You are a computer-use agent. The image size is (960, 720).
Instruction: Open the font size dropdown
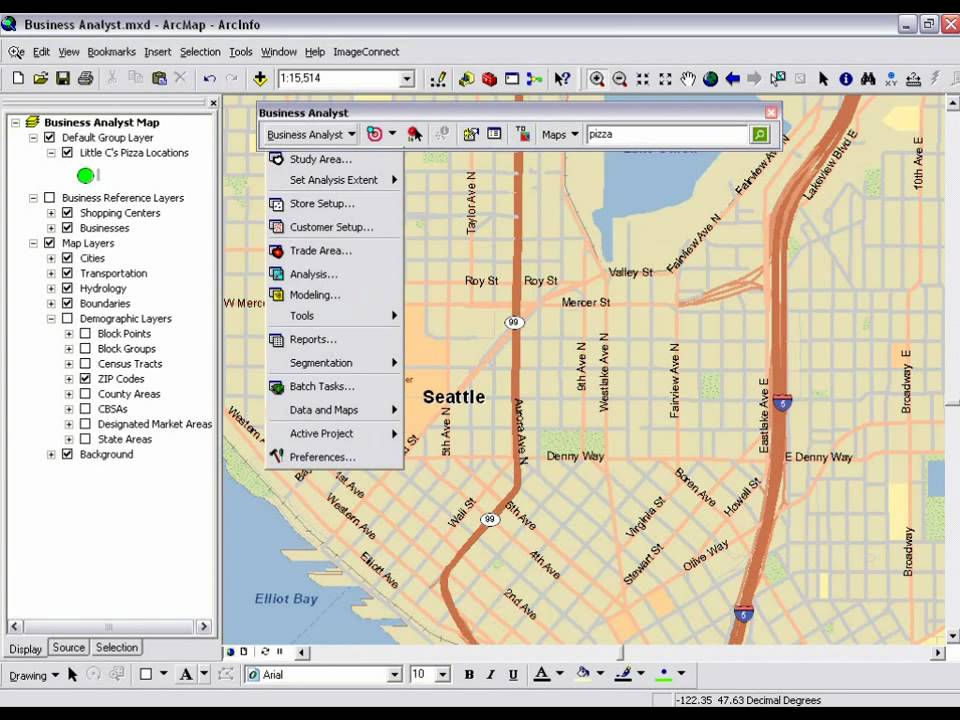(x=443, y=675)
